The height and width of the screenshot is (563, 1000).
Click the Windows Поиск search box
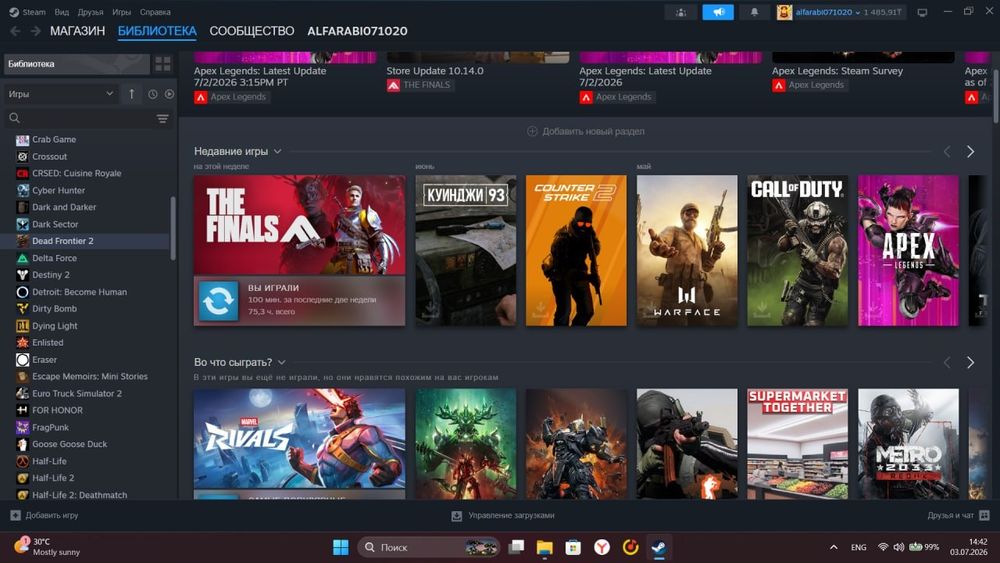click(x=429, y=547)
